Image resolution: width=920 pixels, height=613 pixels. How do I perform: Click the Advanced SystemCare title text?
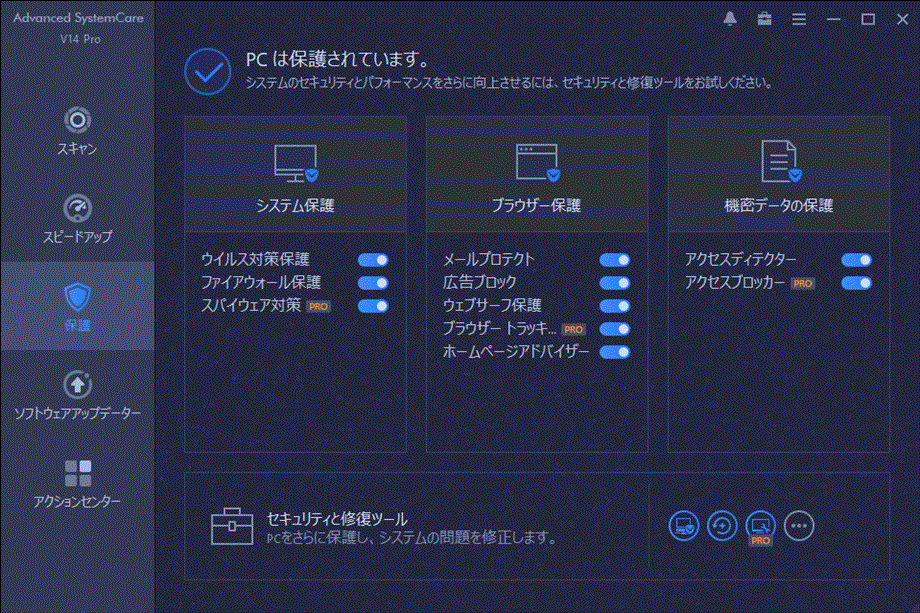point(79,18)
